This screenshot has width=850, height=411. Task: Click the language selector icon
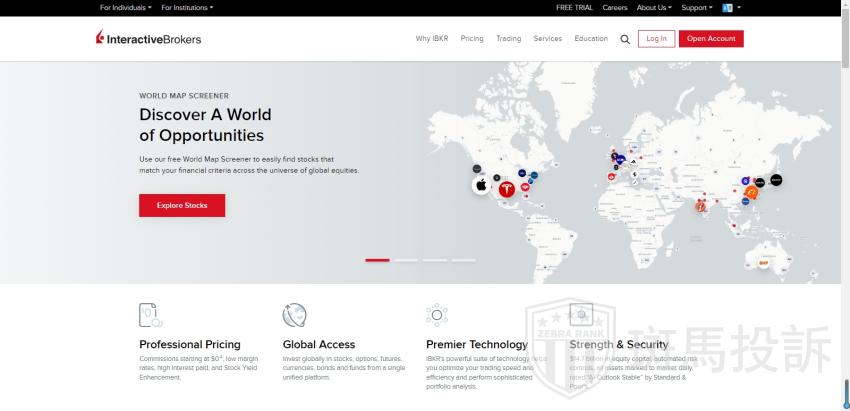click(x=728, y=7)
